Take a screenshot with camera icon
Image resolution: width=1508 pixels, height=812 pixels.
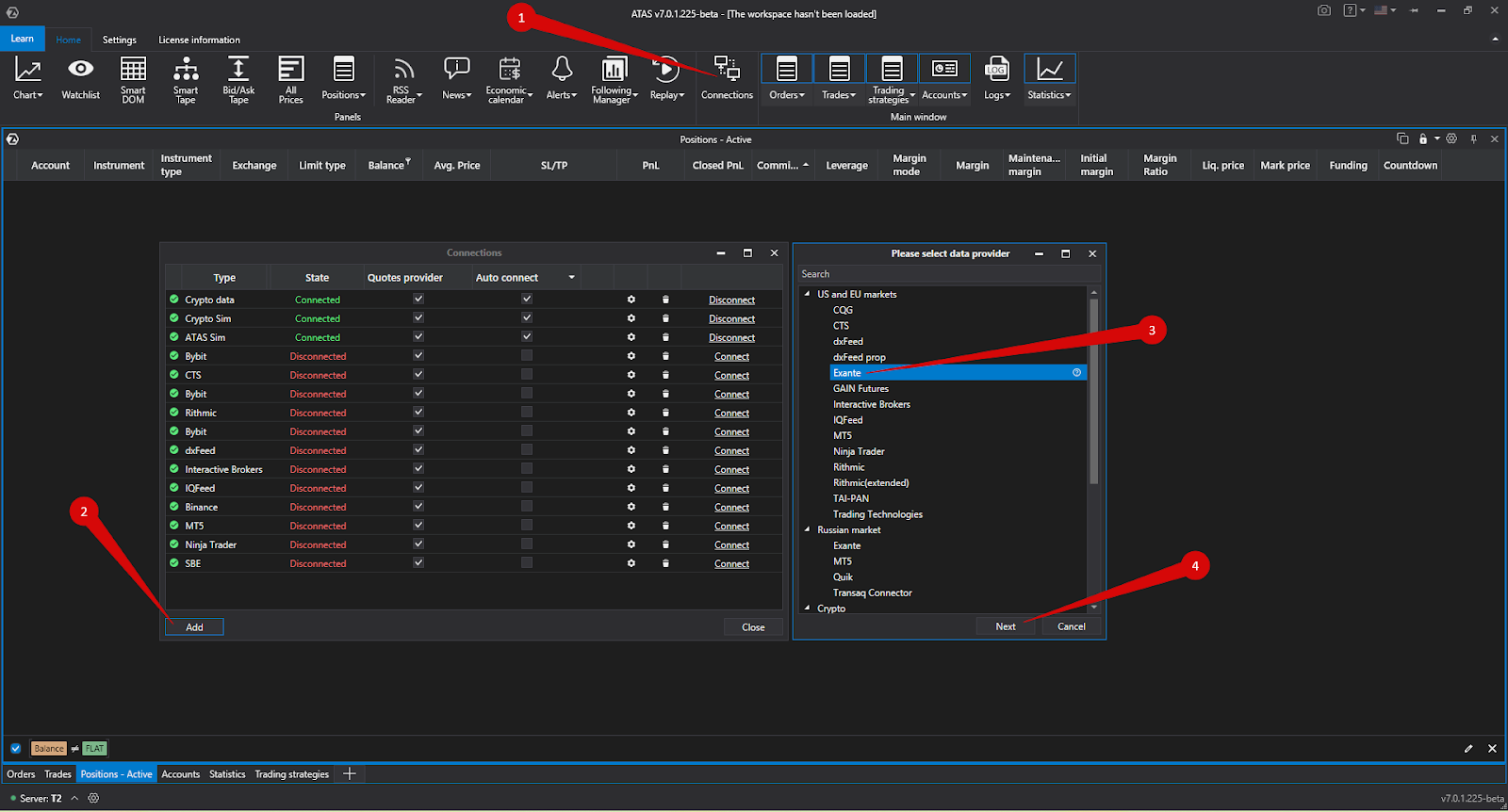tap(1324, 10)
